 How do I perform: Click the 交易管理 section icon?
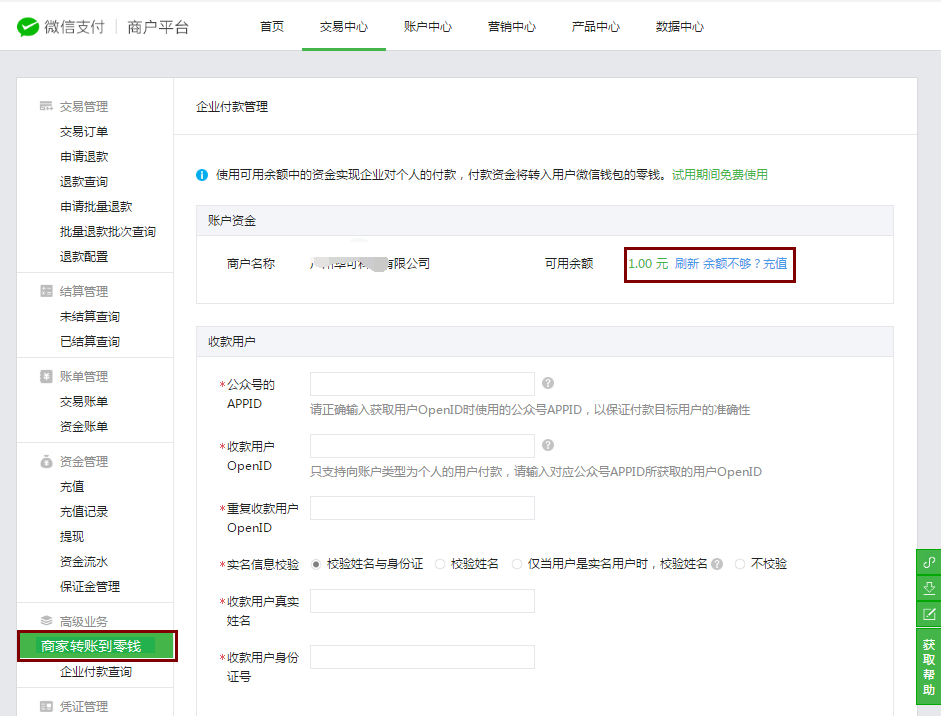click(46, 106)
